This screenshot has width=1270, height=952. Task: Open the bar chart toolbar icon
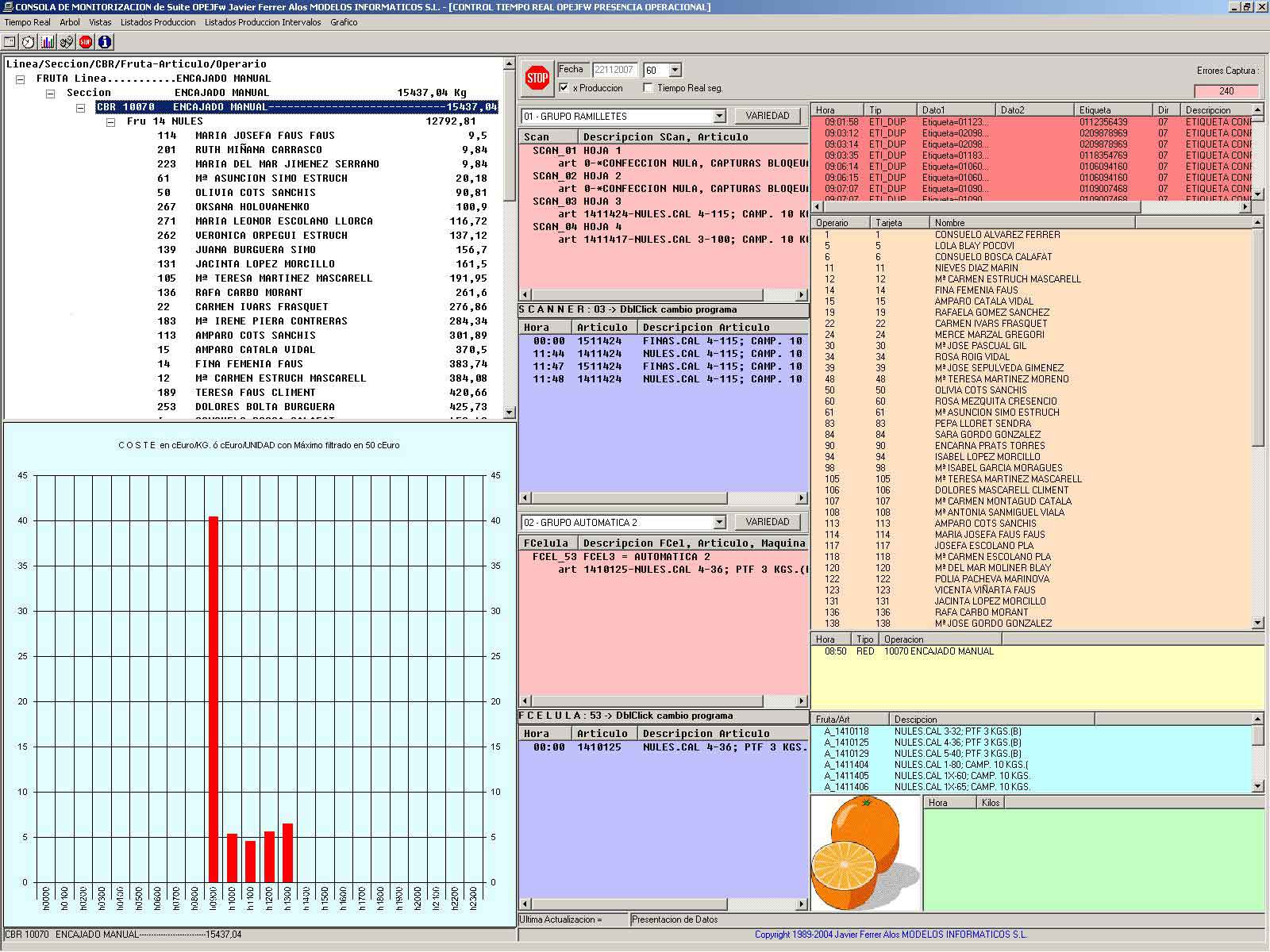tap(48, 42)
